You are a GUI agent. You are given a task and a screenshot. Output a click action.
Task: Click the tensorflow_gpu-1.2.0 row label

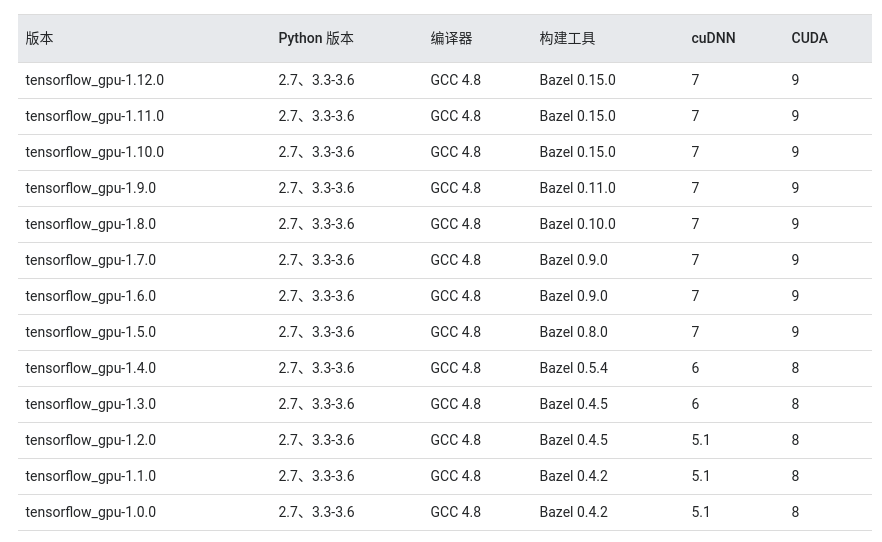[91, 440]
